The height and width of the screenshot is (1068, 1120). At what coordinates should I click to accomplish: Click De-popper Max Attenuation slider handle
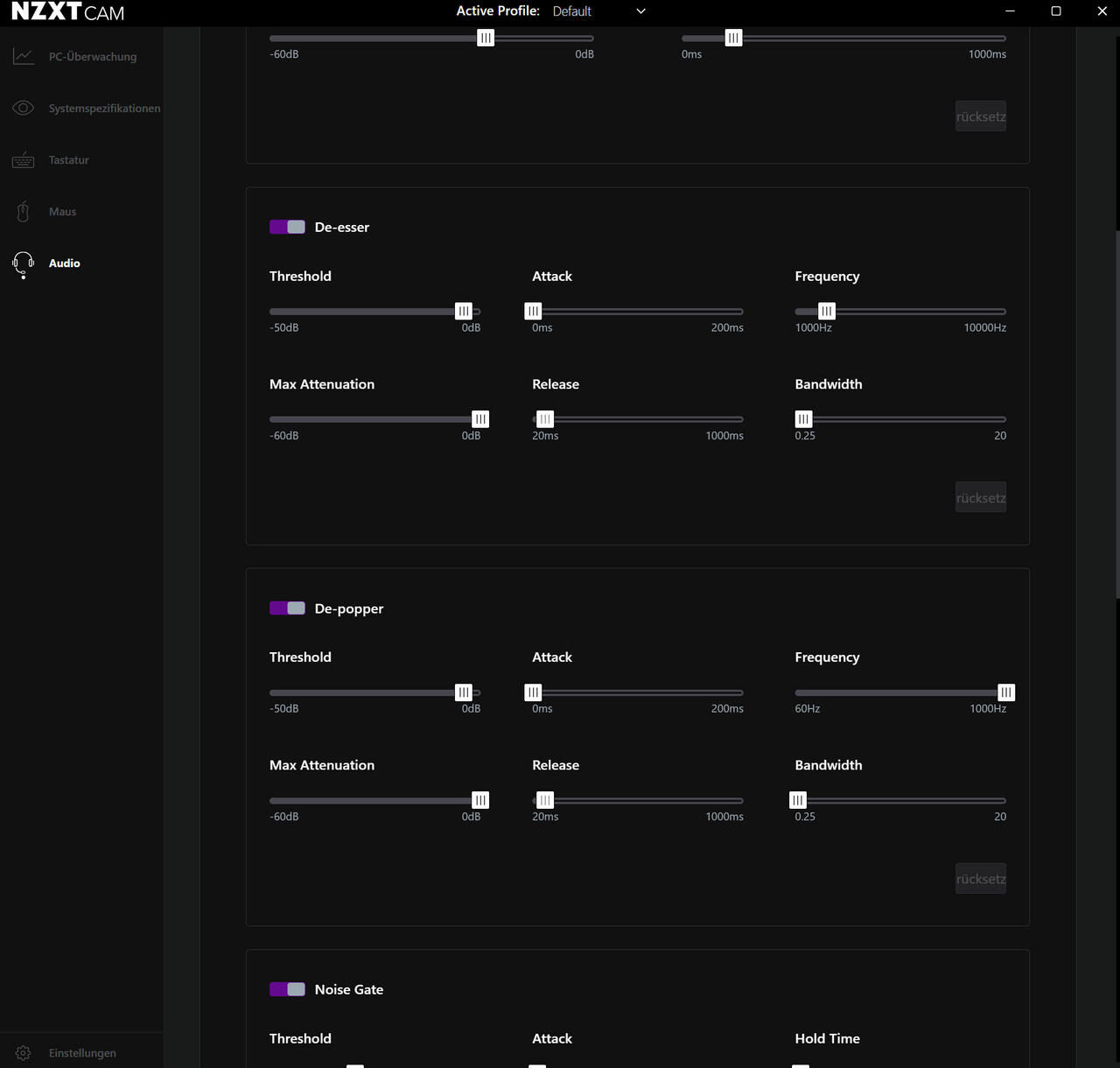tap(480, 800)
